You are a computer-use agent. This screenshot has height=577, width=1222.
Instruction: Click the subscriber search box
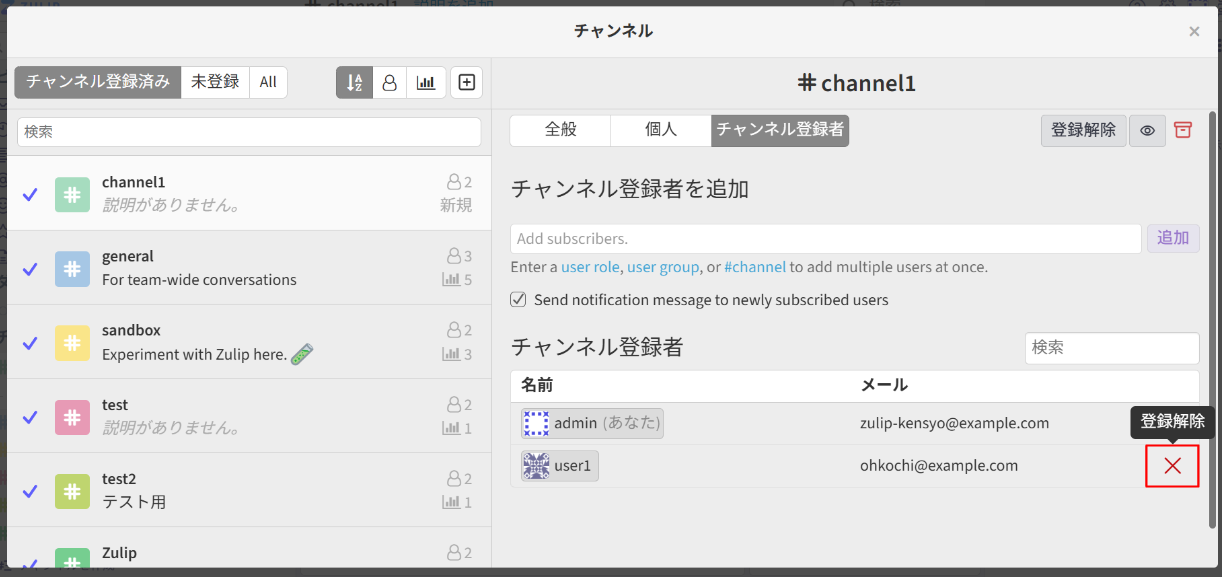click(x=1111, y=348)
